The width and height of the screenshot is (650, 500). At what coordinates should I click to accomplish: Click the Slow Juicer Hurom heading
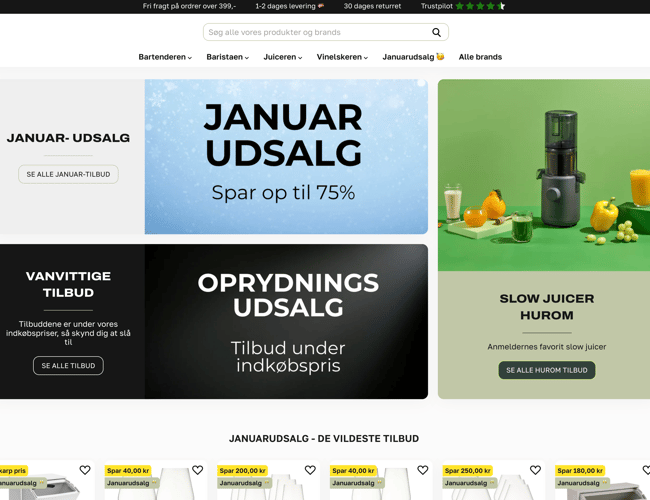547,307
